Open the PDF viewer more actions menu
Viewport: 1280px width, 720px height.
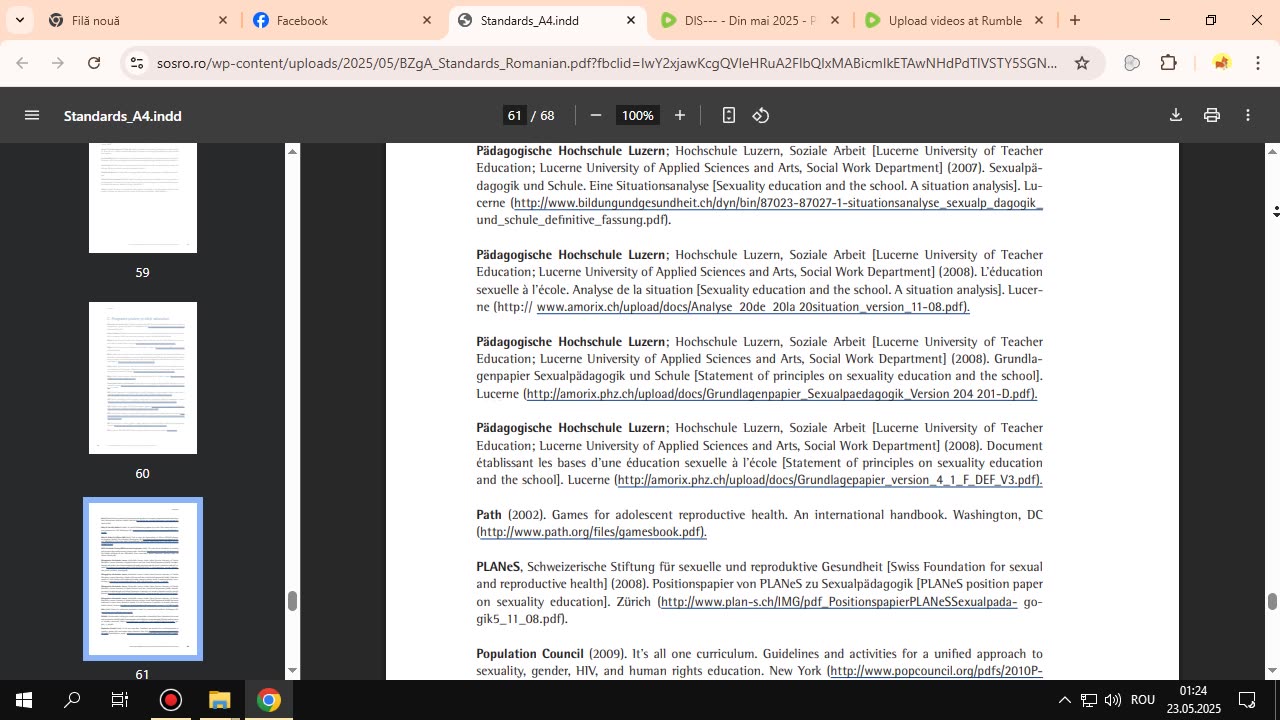pyautogui.click(x=1248, y=115)
